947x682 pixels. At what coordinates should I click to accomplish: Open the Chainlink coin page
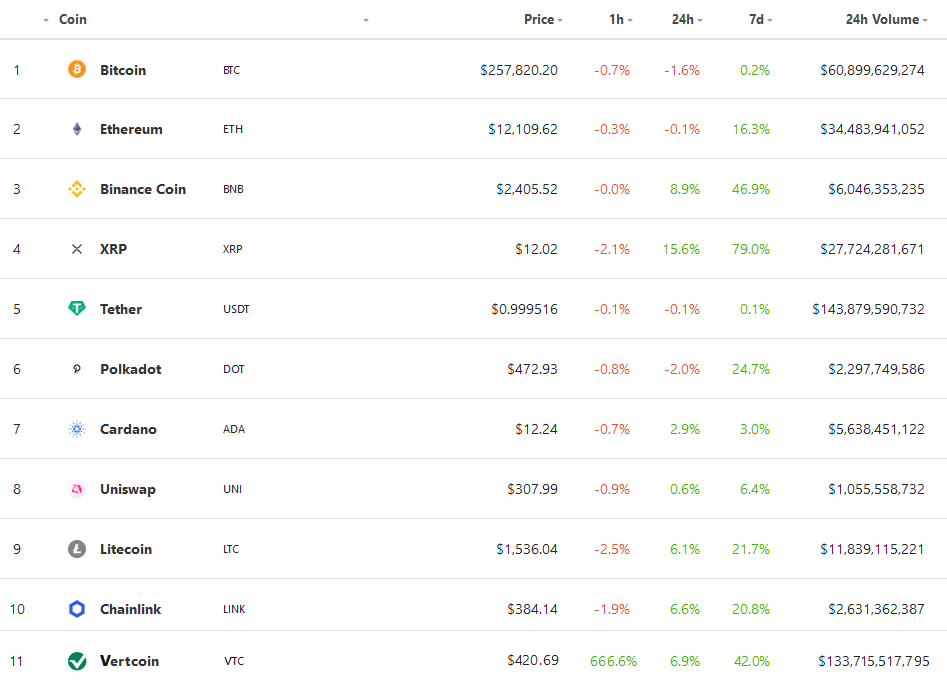[x=130, y=609]
